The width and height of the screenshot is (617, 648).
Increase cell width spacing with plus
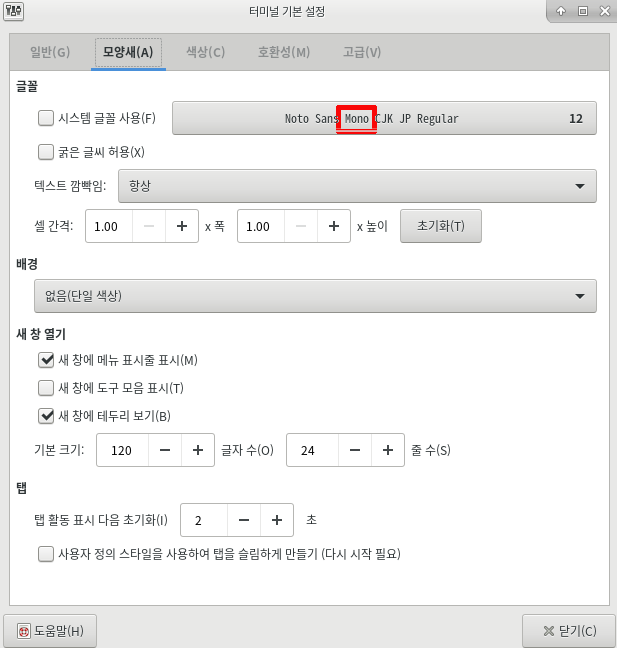point(182,226)
